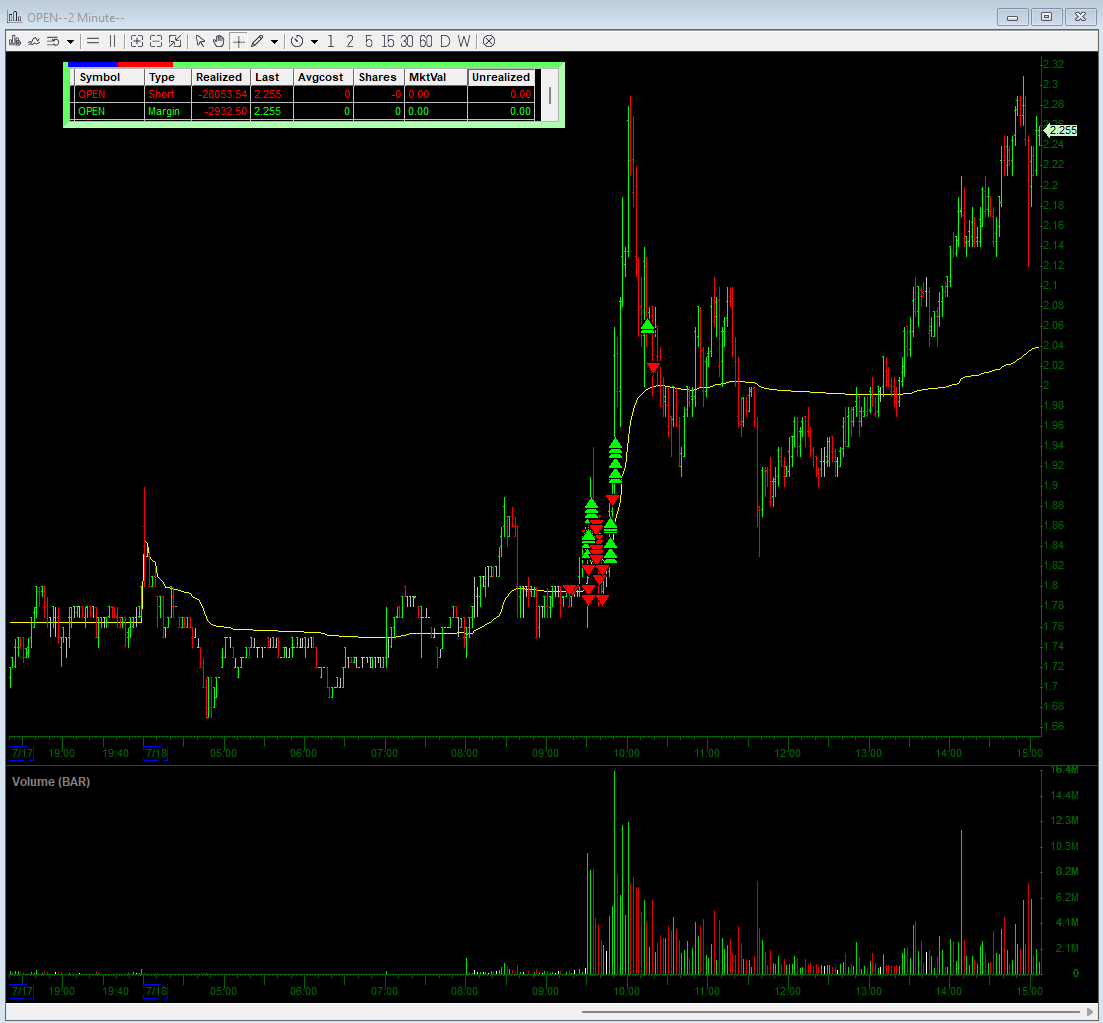Click the -2932.50 realized value cell
This screenshot has width=1103, height=1023.
[220, 111]
